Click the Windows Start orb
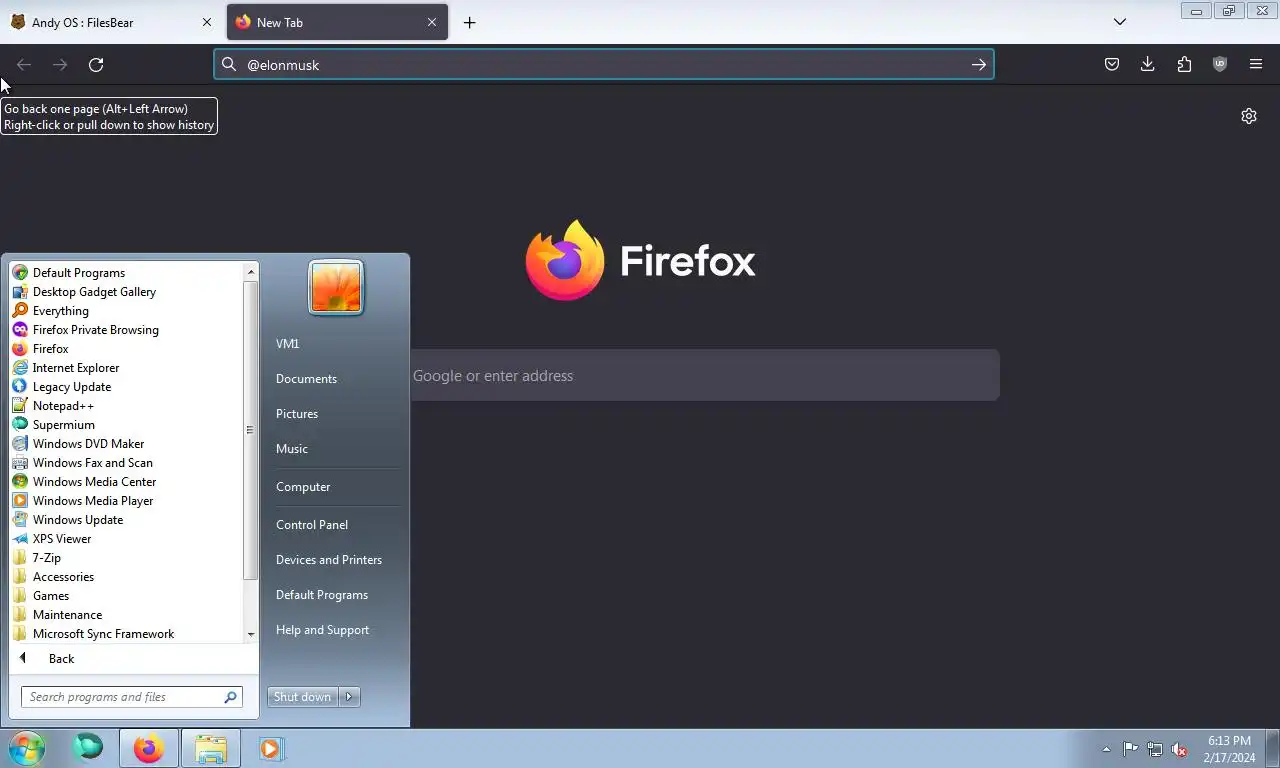The image size is (1280, 768). 27,748
